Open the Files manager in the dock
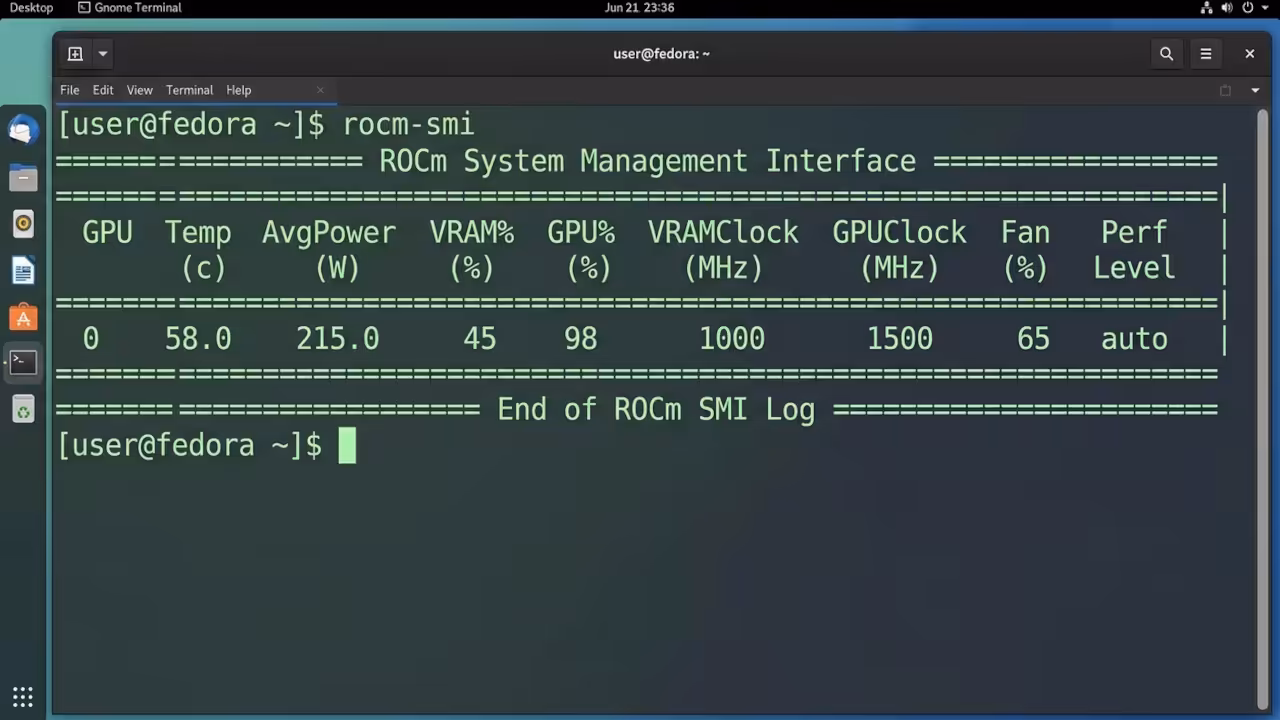Screen dimensions: 1280x720 click(x=23, y=178)
